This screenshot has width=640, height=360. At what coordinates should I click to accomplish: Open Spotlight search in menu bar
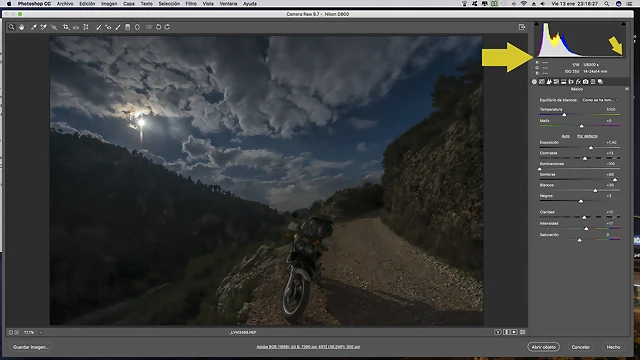(x=607, y=4)
